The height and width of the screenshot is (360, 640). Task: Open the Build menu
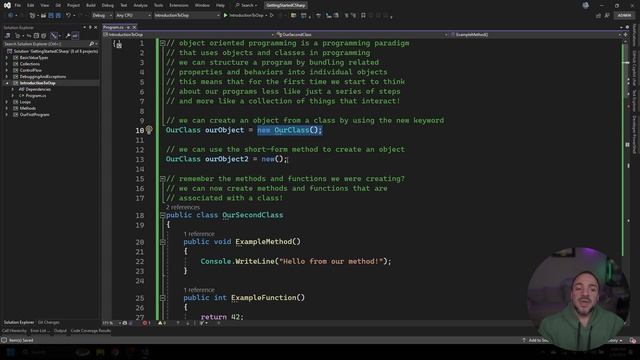tap(91, 5)
